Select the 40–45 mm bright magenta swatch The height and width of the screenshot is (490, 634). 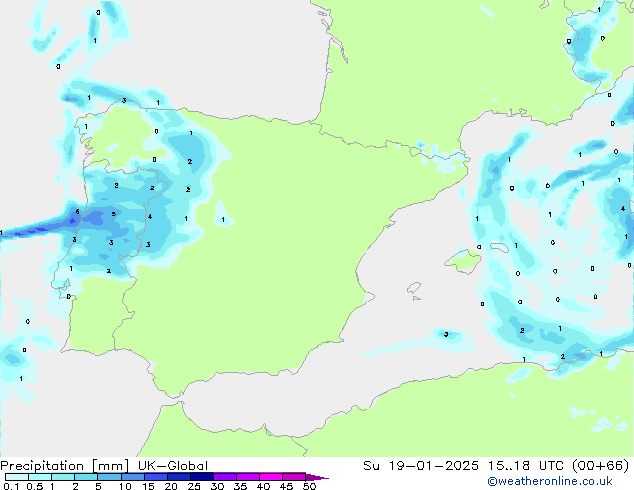tap(271, 477)
